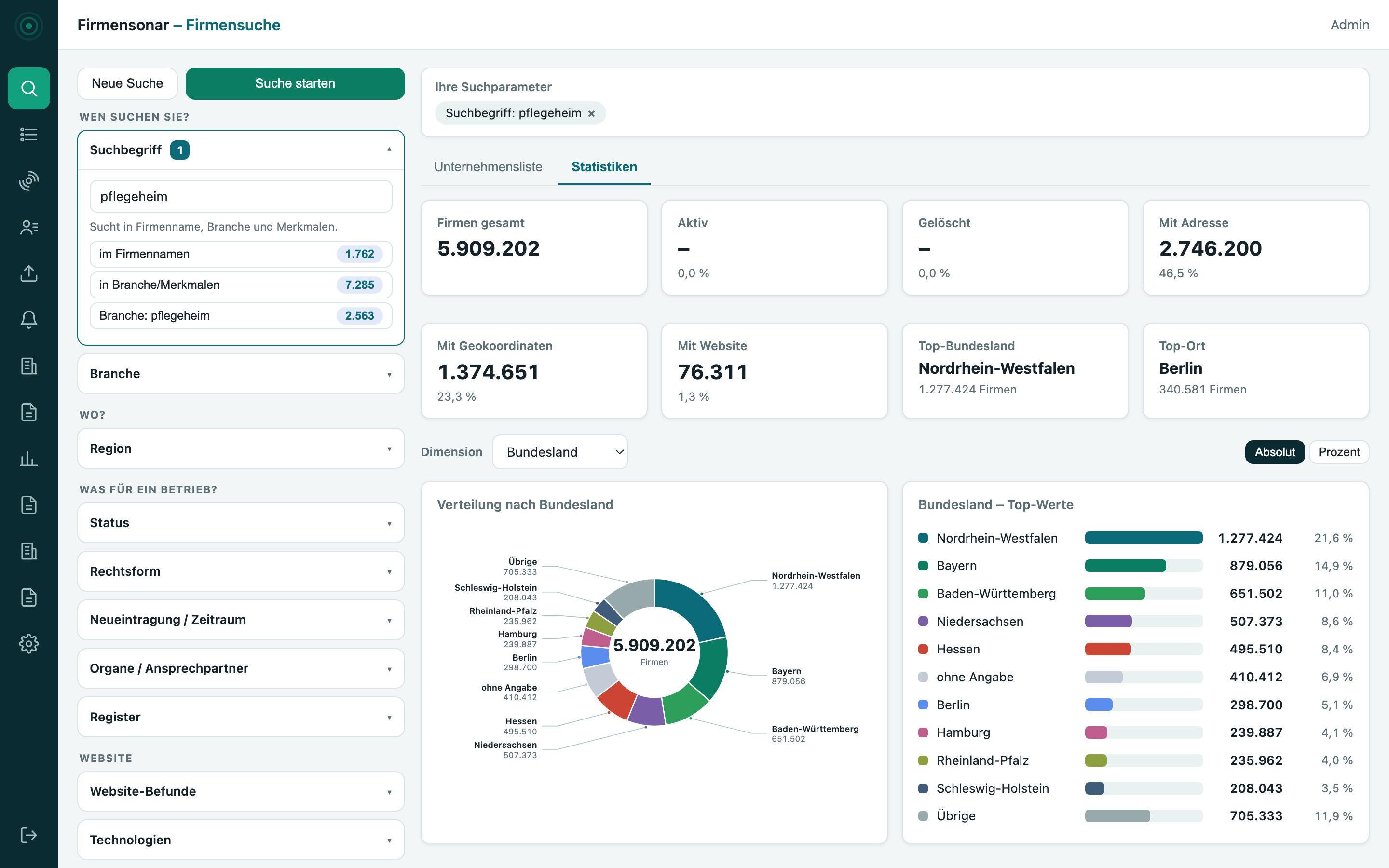Toggle the 'in Branche/Merkmalen' filter option
1389x868 pixels.
click(241, 285)
